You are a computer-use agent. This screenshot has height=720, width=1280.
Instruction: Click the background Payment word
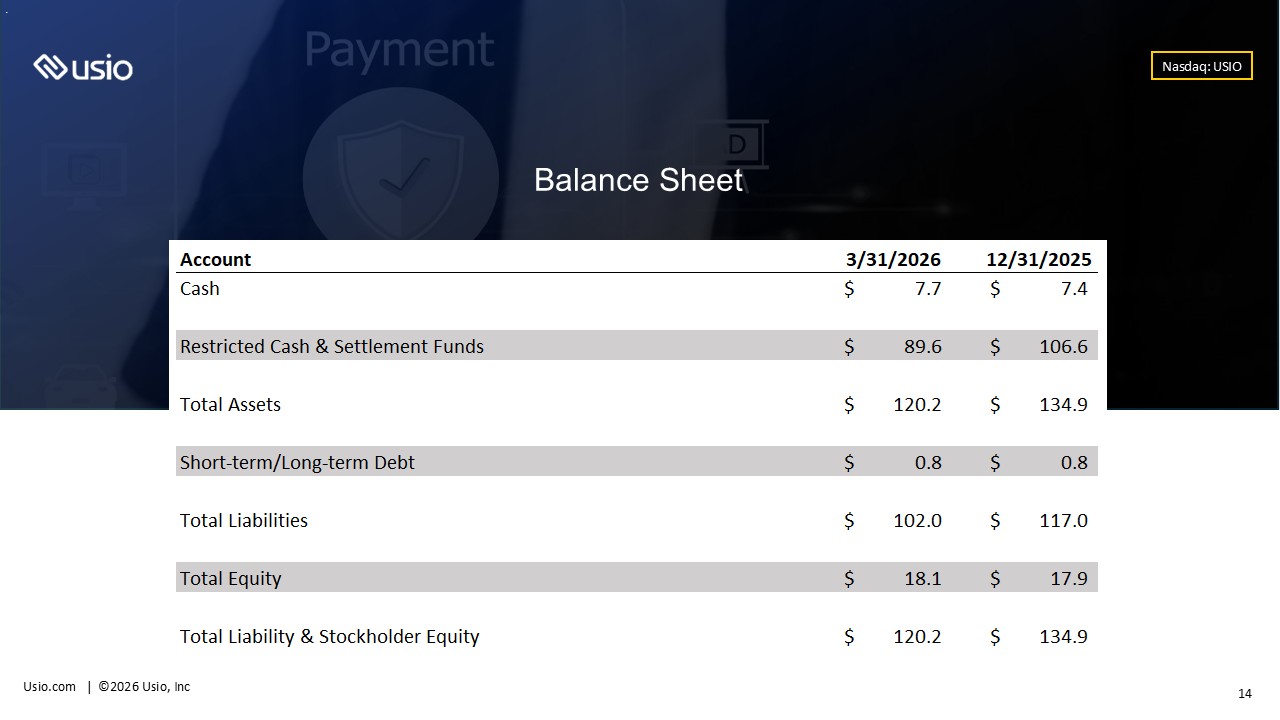399,49
